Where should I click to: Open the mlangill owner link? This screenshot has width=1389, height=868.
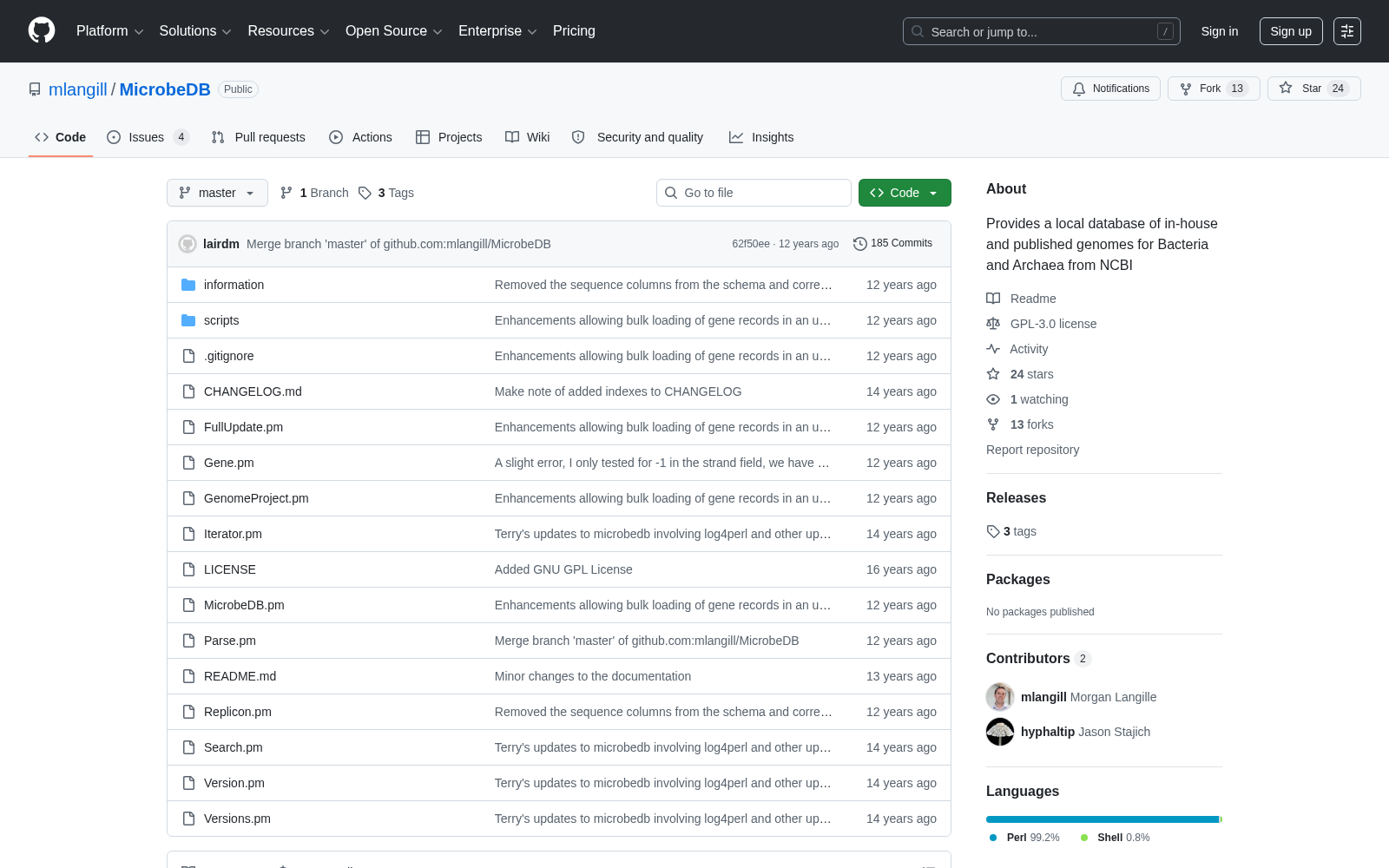(78, 89)
